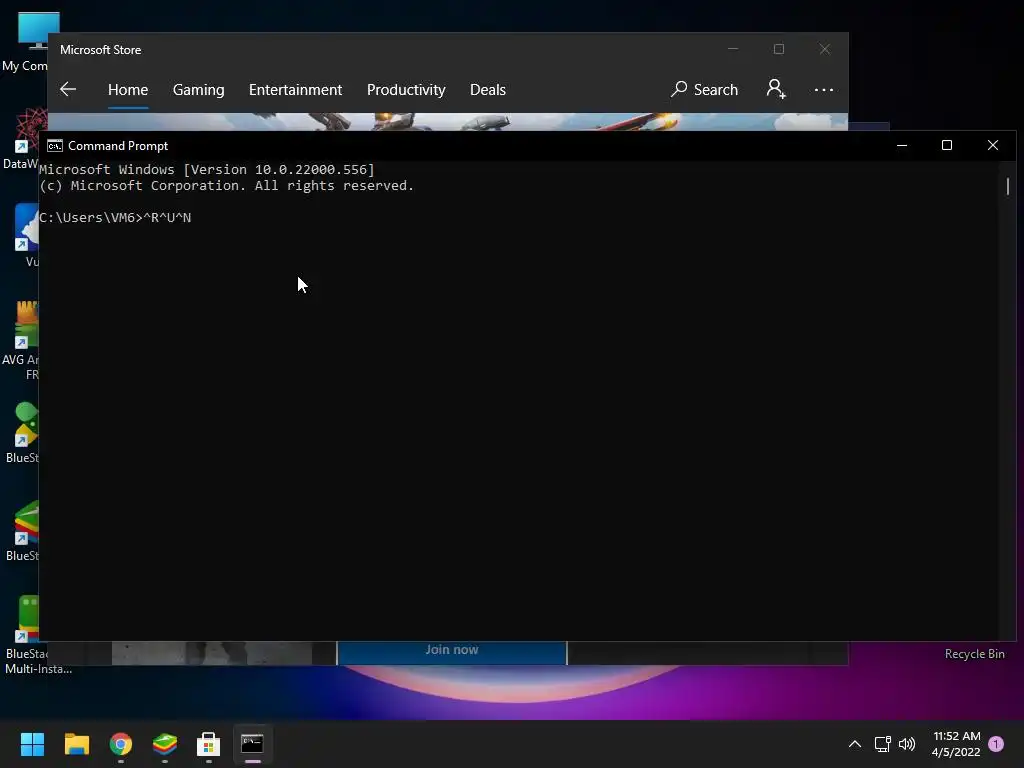Select the Recycle Bin desktop label
The width and height of the screenshot is (1024, 768).
click(x=974, y=654)
